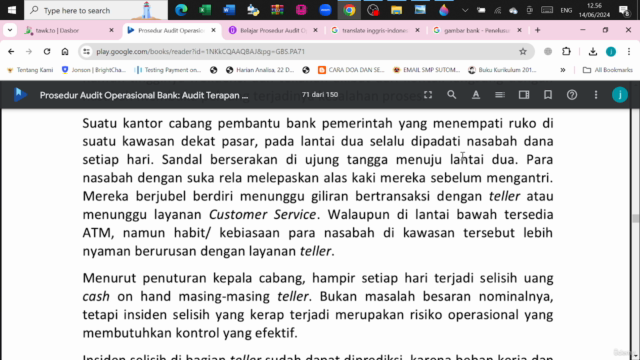Open the Google Play Books logo
The height and width of the screenshot is (360, 640).
click(x=20, y=95)
